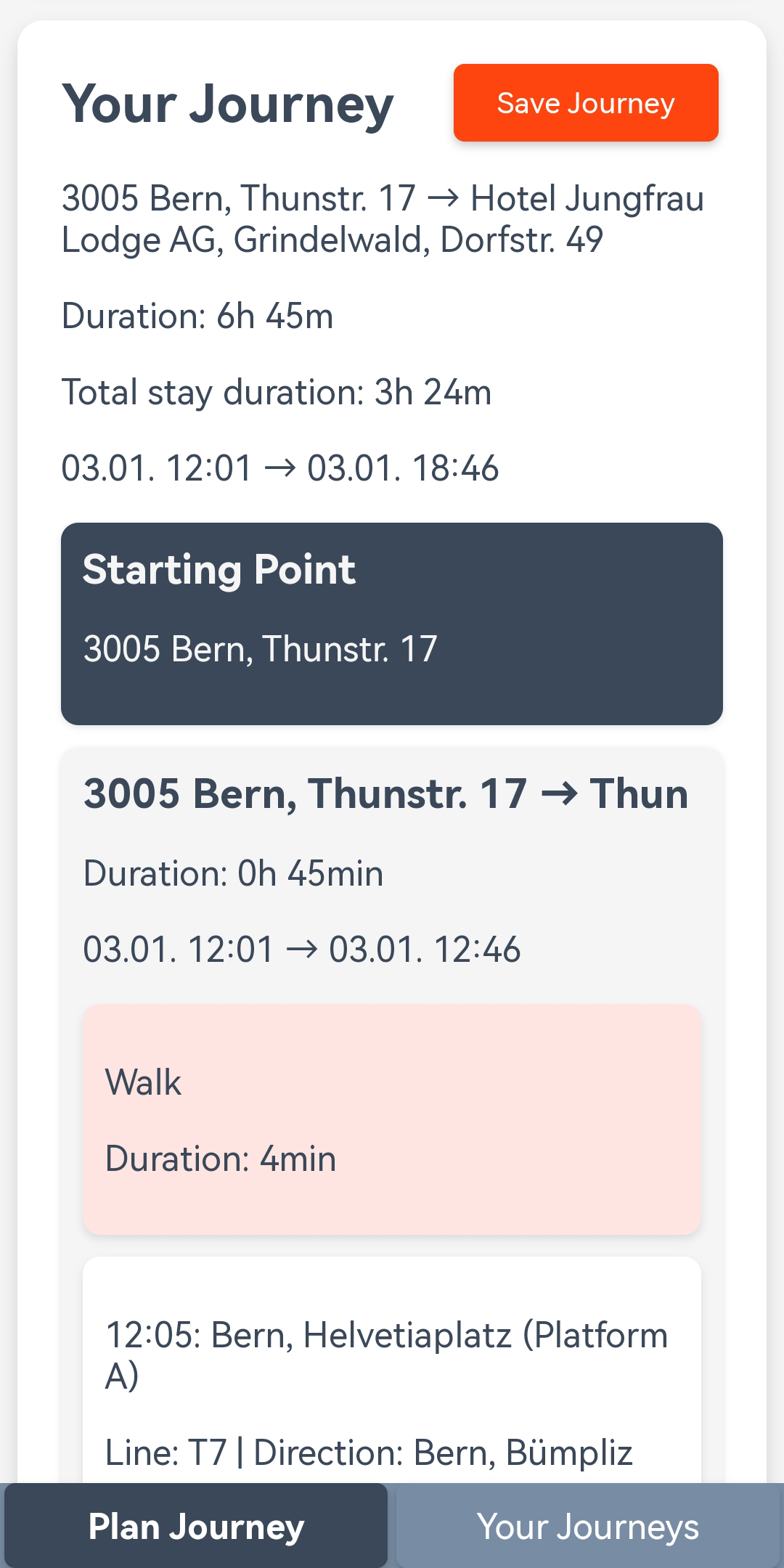Tap the 3005 Bern, Thunstr. 17 start address
This screenshot has width=784, height=1568.
pyautogui.click(x=260, y=648)
